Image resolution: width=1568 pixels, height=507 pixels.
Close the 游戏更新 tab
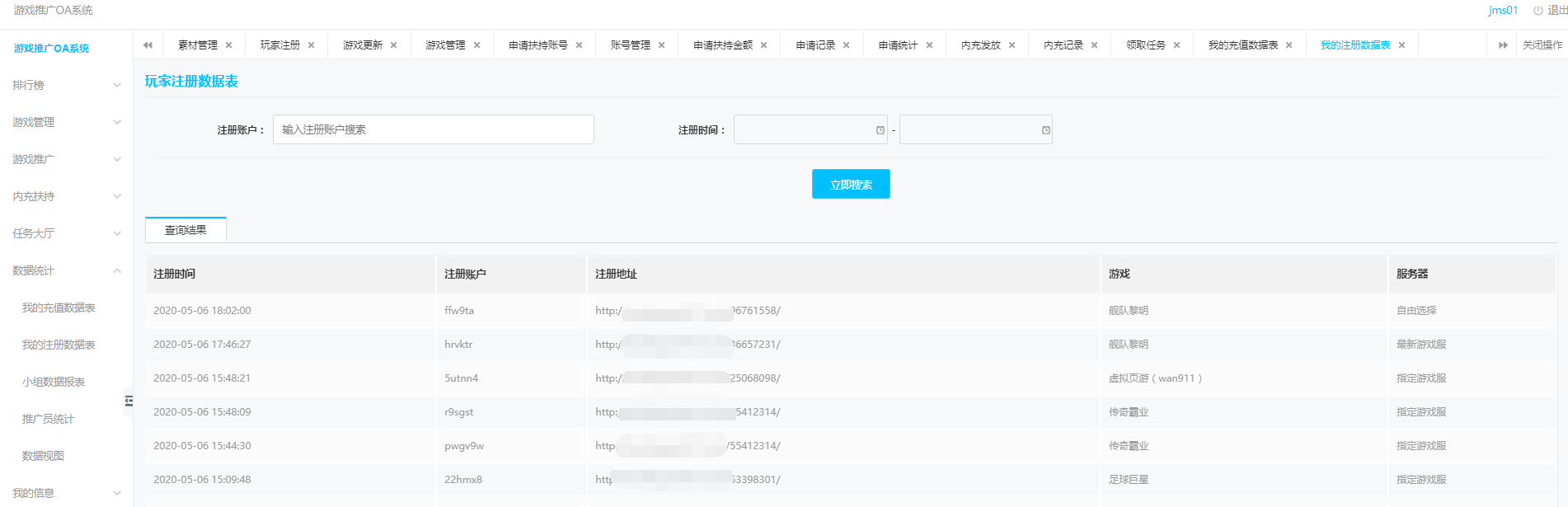(x=393, y=45)
